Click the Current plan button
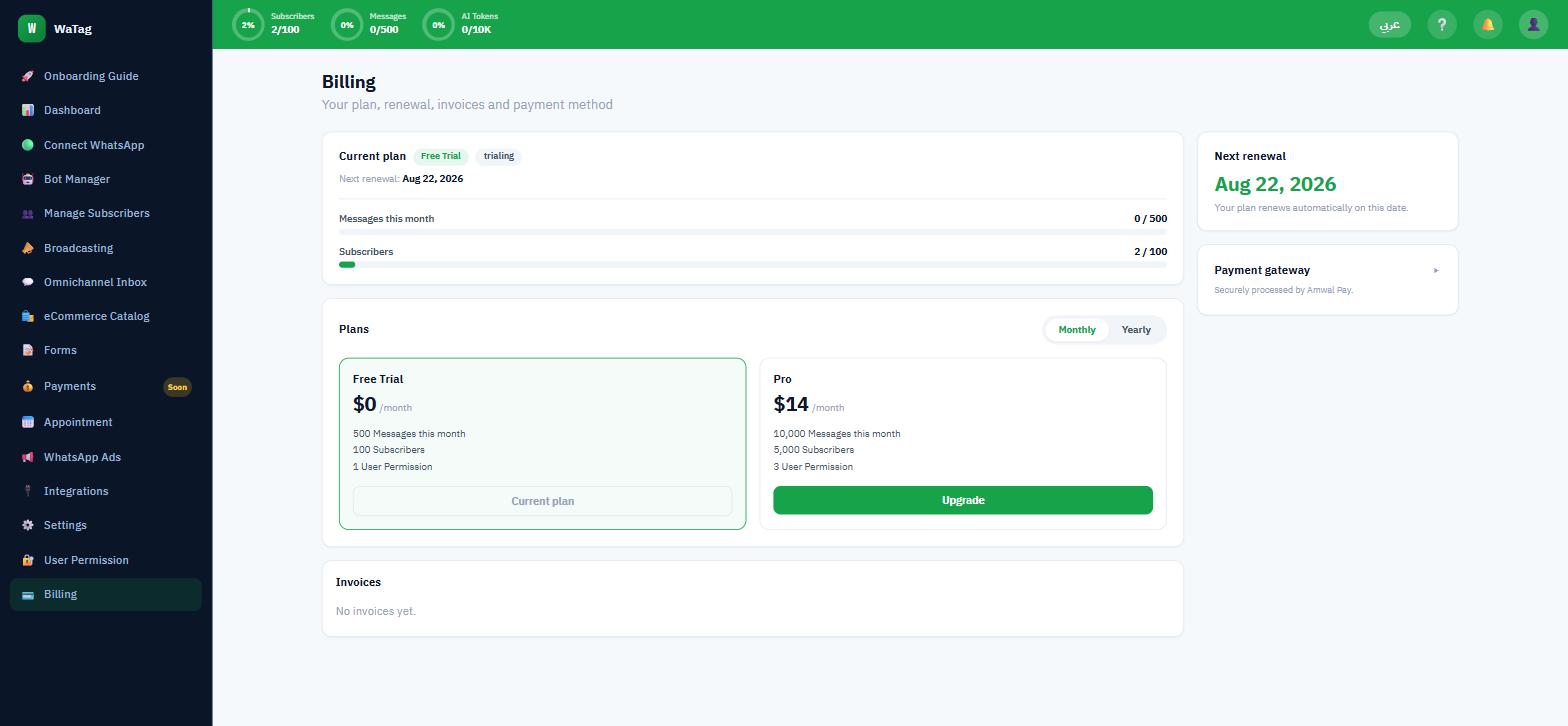 (542, 501)
